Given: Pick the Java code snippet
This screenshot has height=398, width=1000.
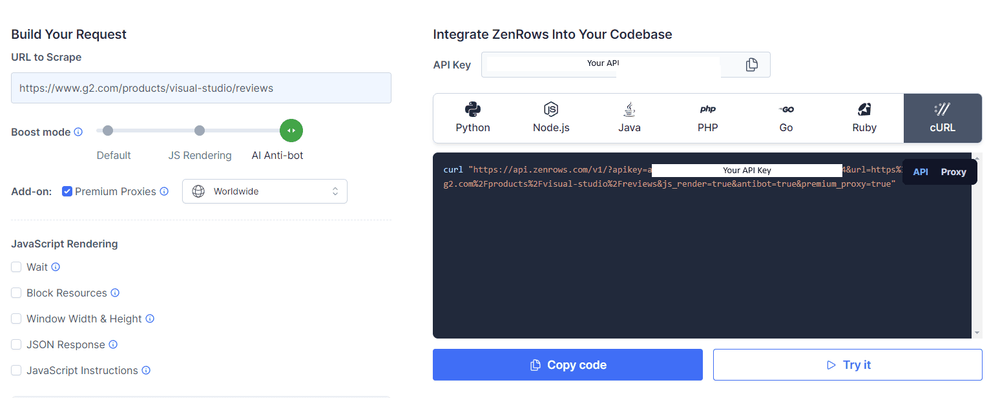Looking at the screenshot, I should (629, 118).
